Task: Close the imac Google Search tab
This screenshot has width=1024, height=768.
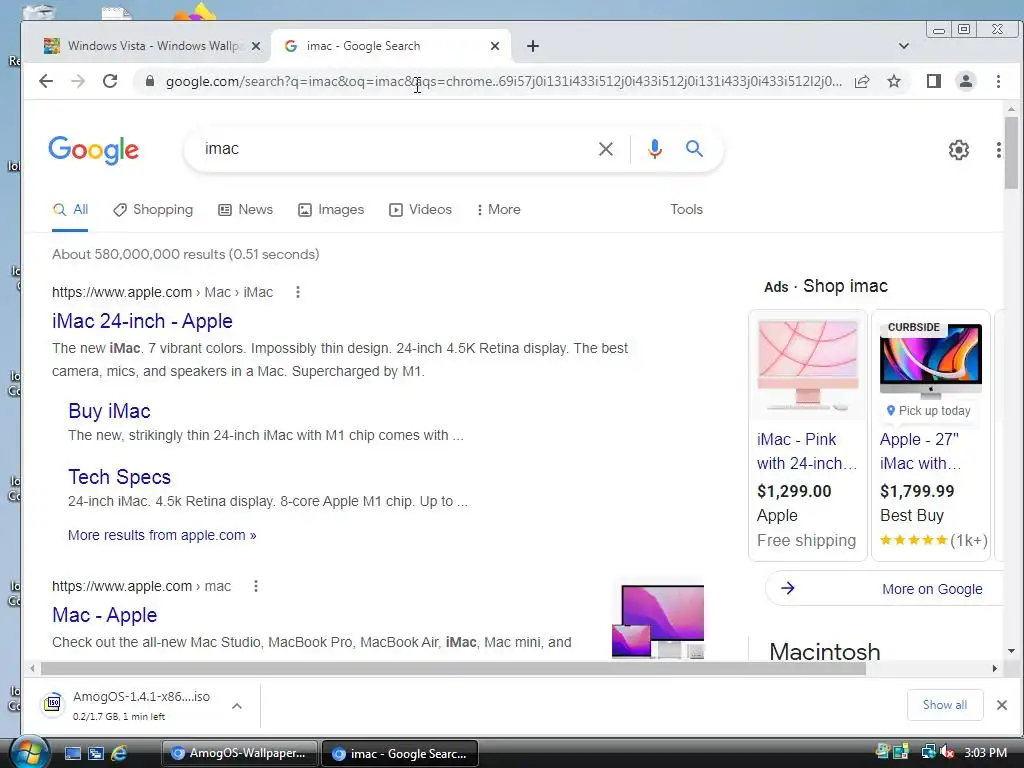Action: (x=494, y=46)
